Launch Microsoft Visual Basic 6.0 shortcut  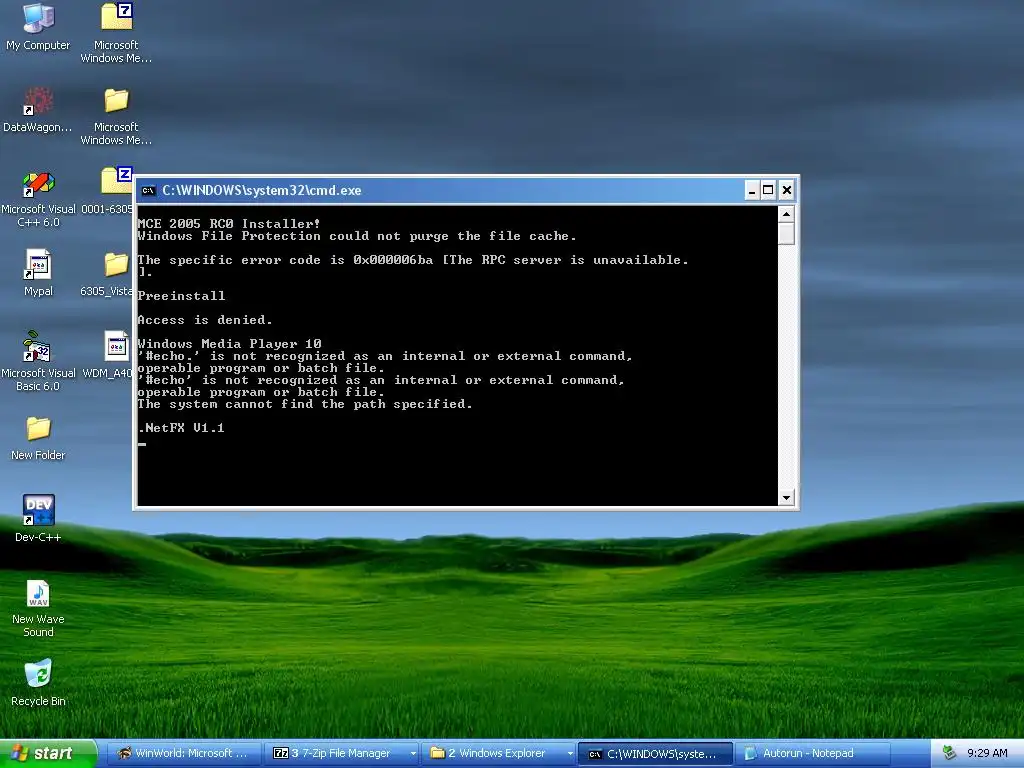(x=38, y=361)
